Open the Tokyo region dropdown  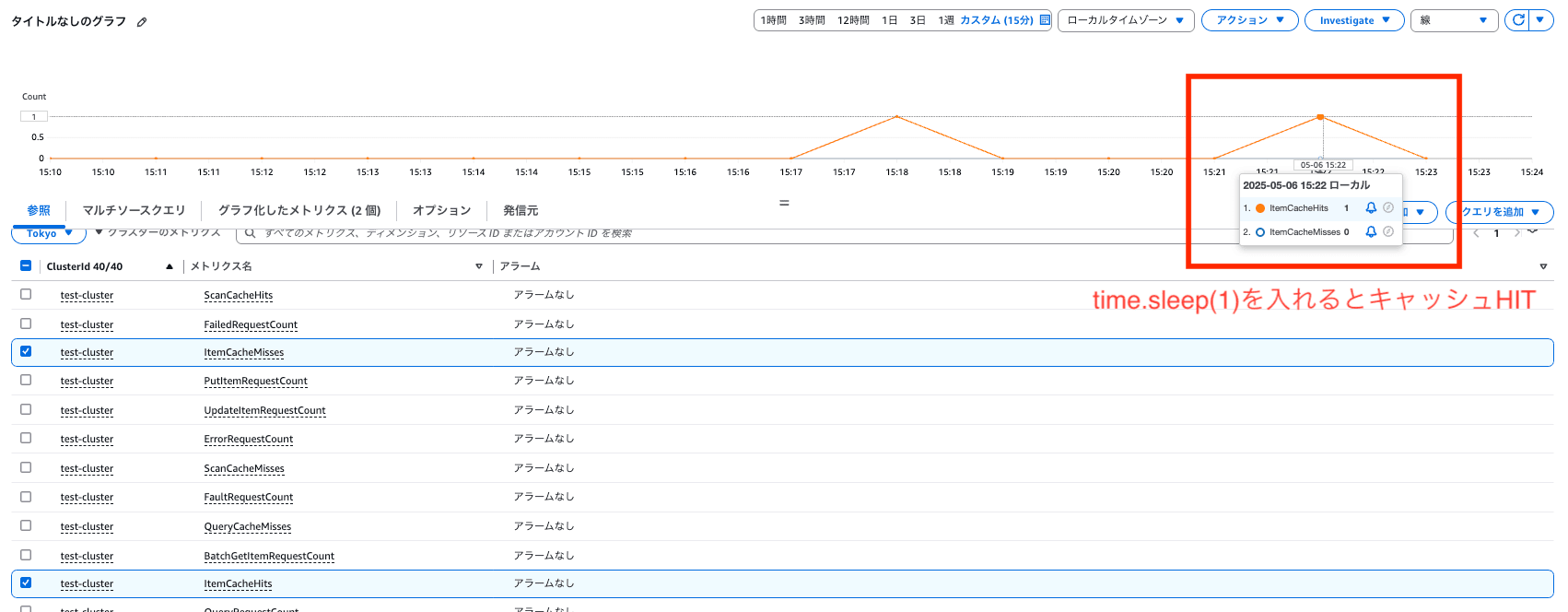[49, 234]
